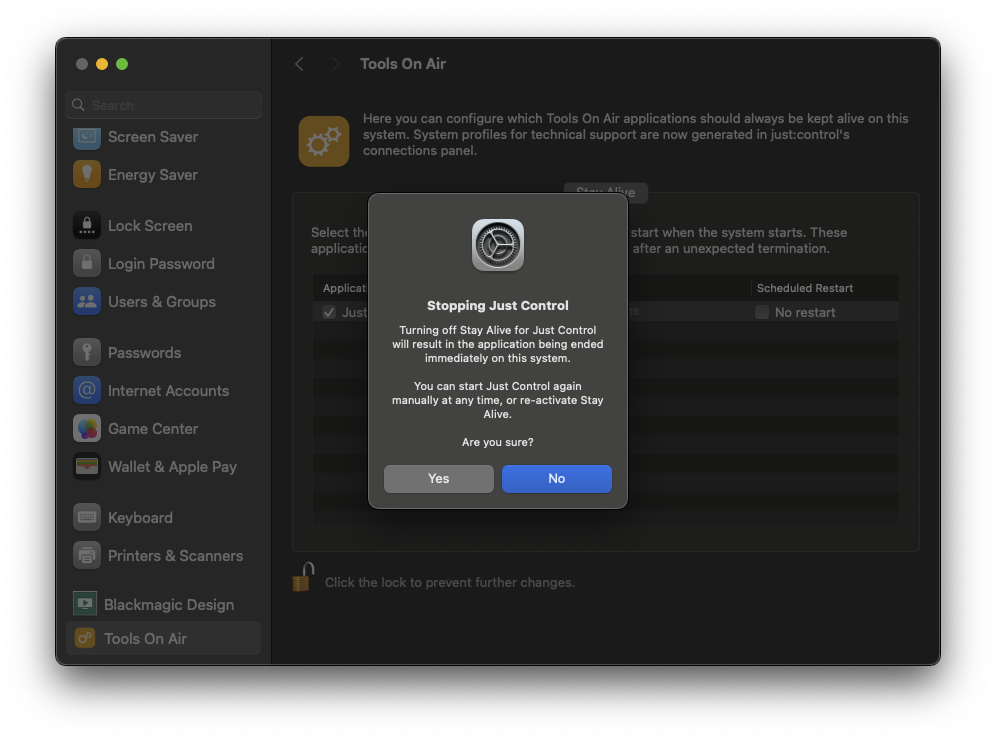The height and width of the screenshot is (739, 996).
Task: Choose Wallet & Apple Pay label
Action: tap(172, 467)
